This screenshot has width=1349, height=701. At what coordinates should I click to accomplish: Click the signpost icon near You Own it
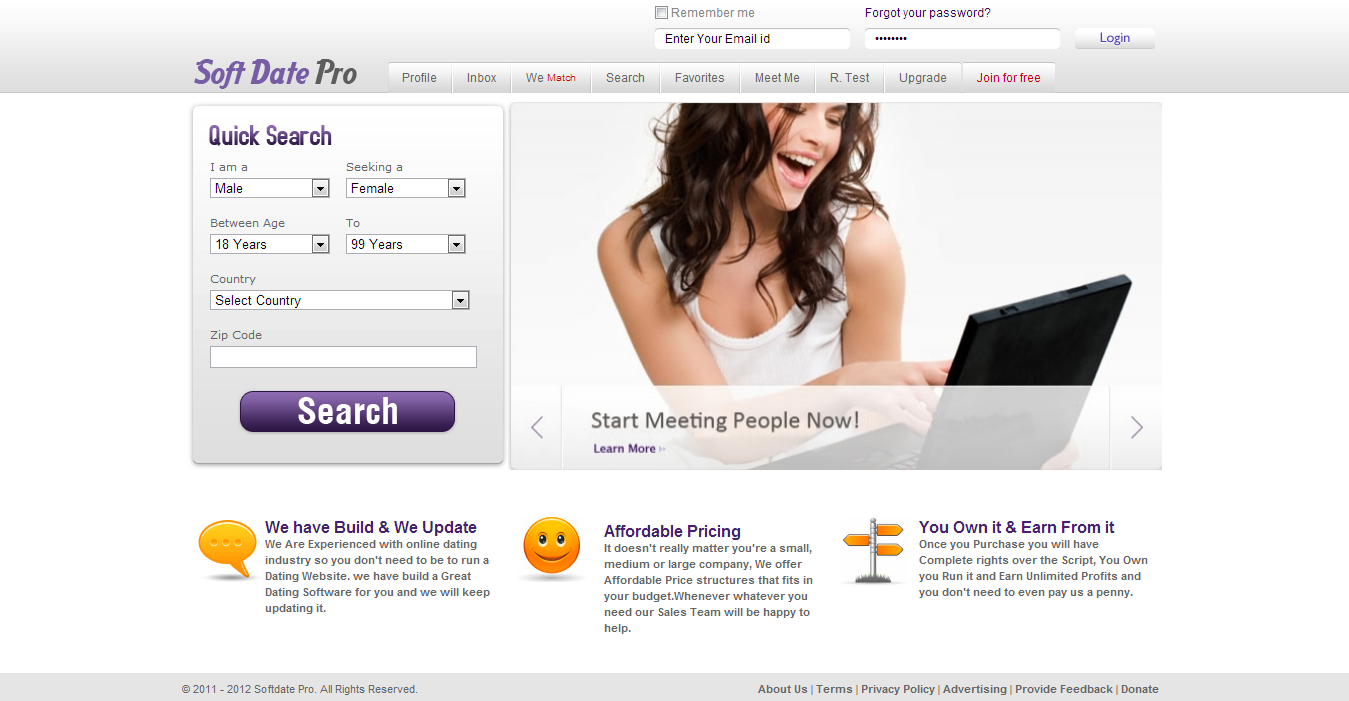tap(874, 548)
